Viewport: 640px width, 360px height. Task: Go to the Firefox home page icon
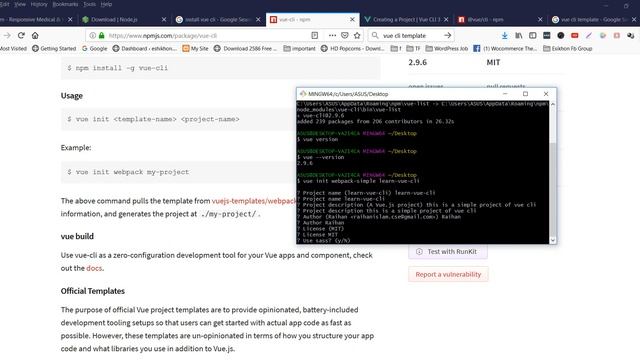coord(35,36)
